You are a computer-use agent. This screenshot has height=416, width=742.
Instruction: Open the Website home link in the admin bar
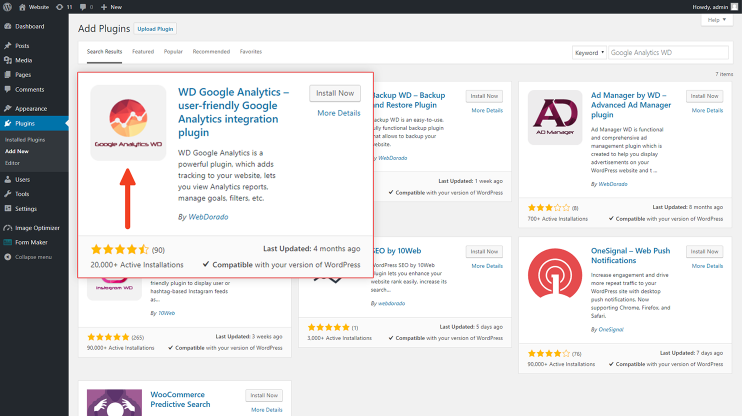(x=34, y=7)
